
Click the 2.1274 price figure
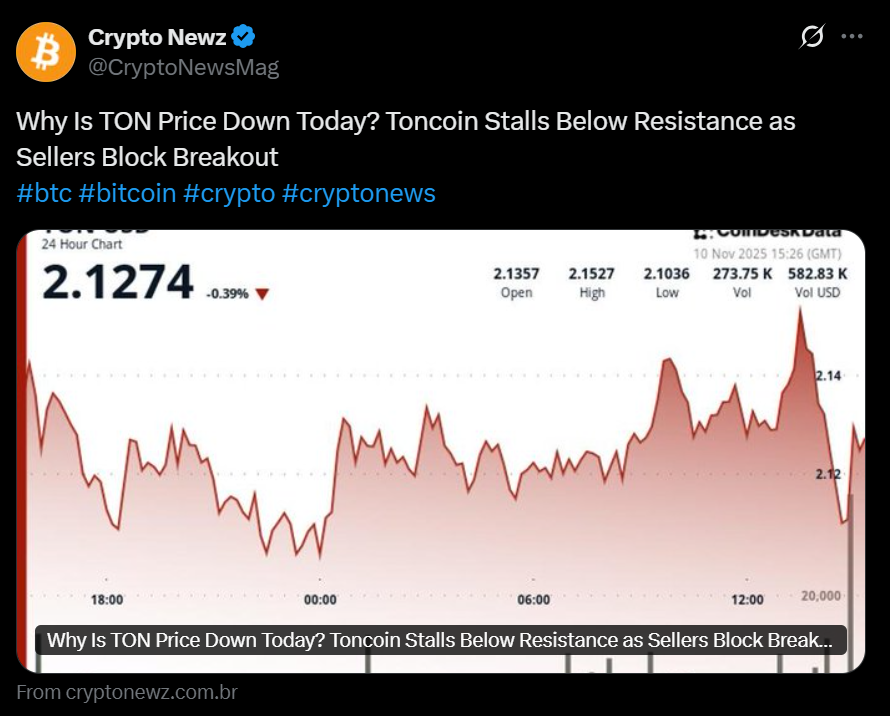(x=117, y=282)
